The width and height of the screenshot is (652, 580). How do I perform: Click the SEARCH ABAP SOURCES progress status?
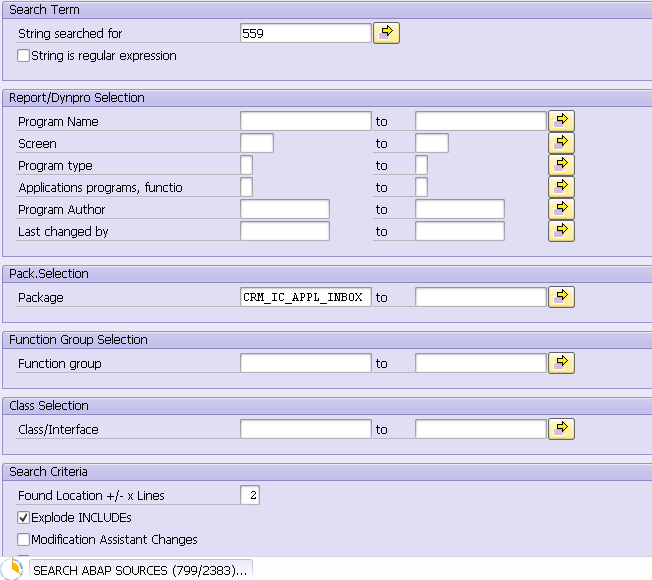140,570
